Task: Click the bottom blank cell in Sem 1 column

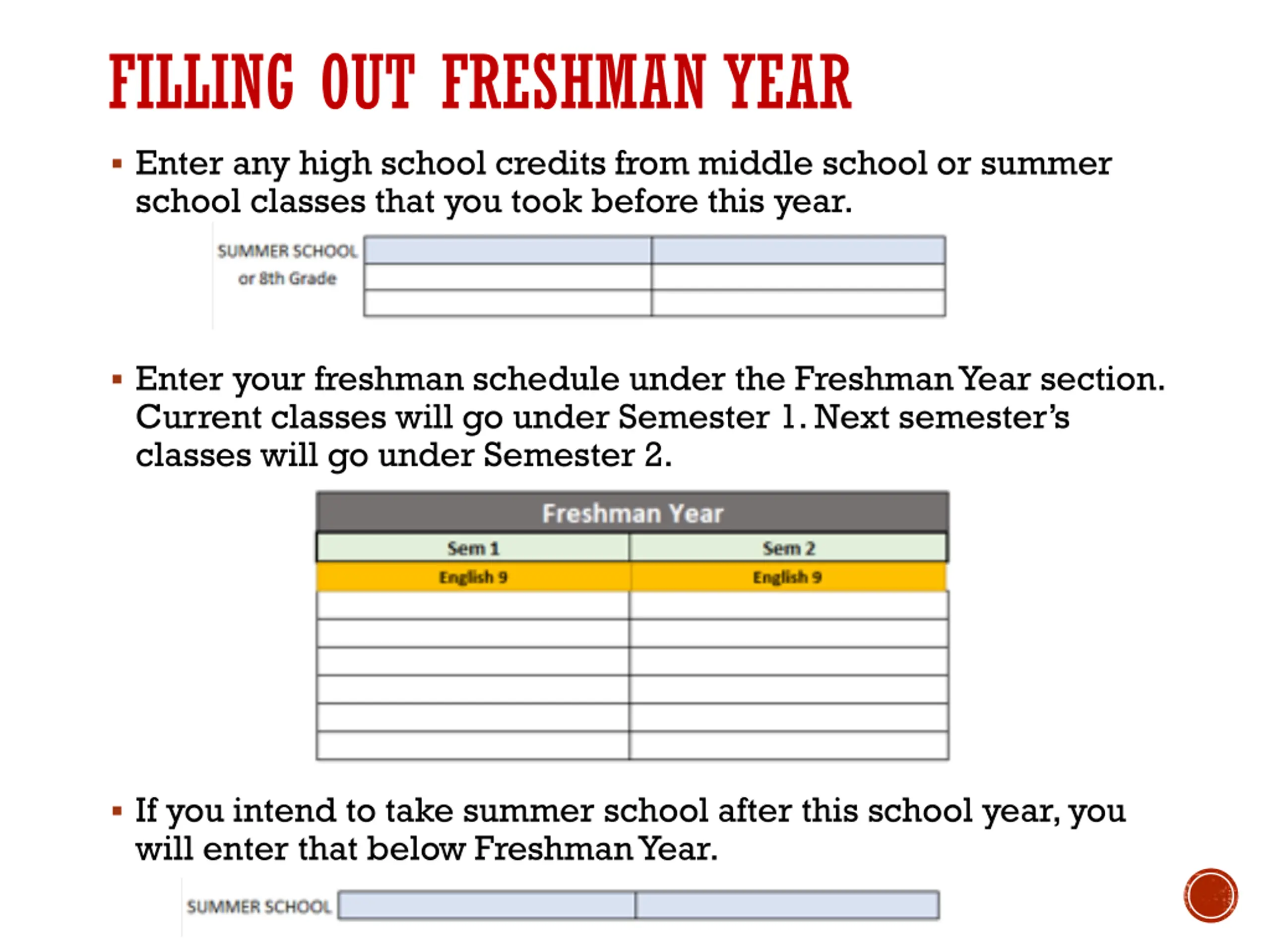Action: pyautogui.click(x=472, y=745)
